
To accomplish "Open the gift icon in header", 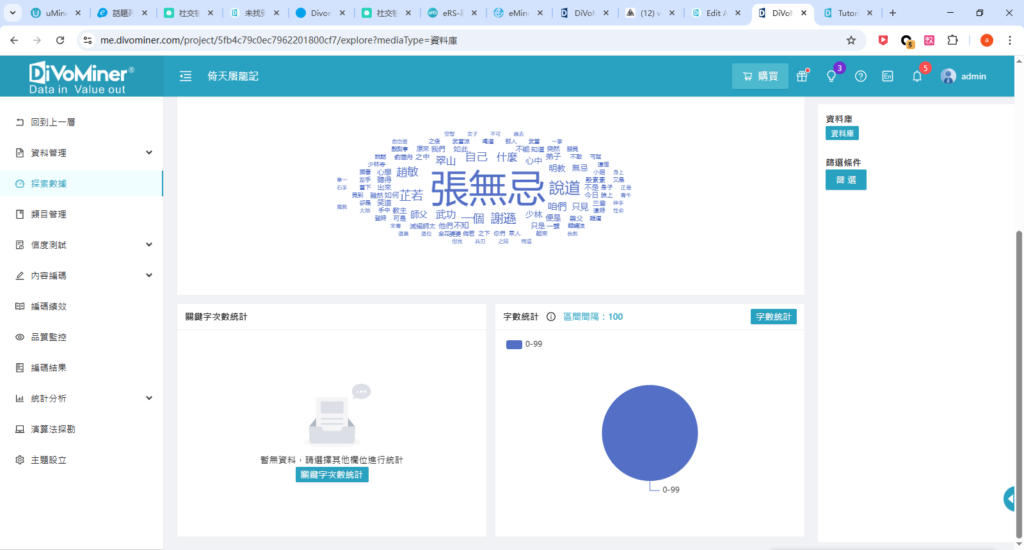I will click(x=801, y=76).
